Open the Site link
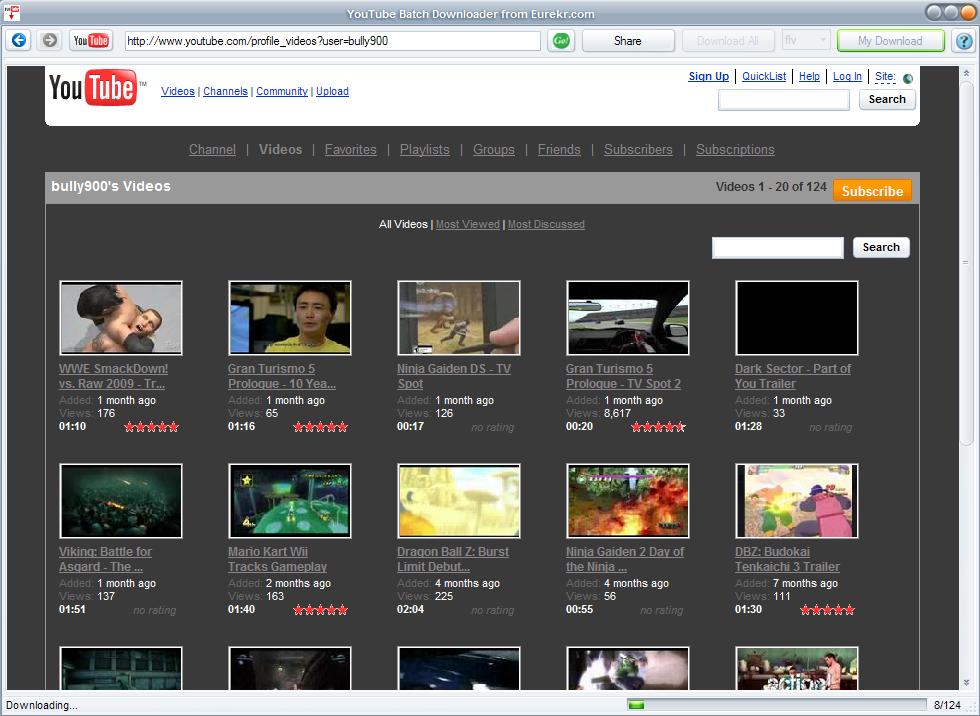980x716 pixels. coord(885,76)
